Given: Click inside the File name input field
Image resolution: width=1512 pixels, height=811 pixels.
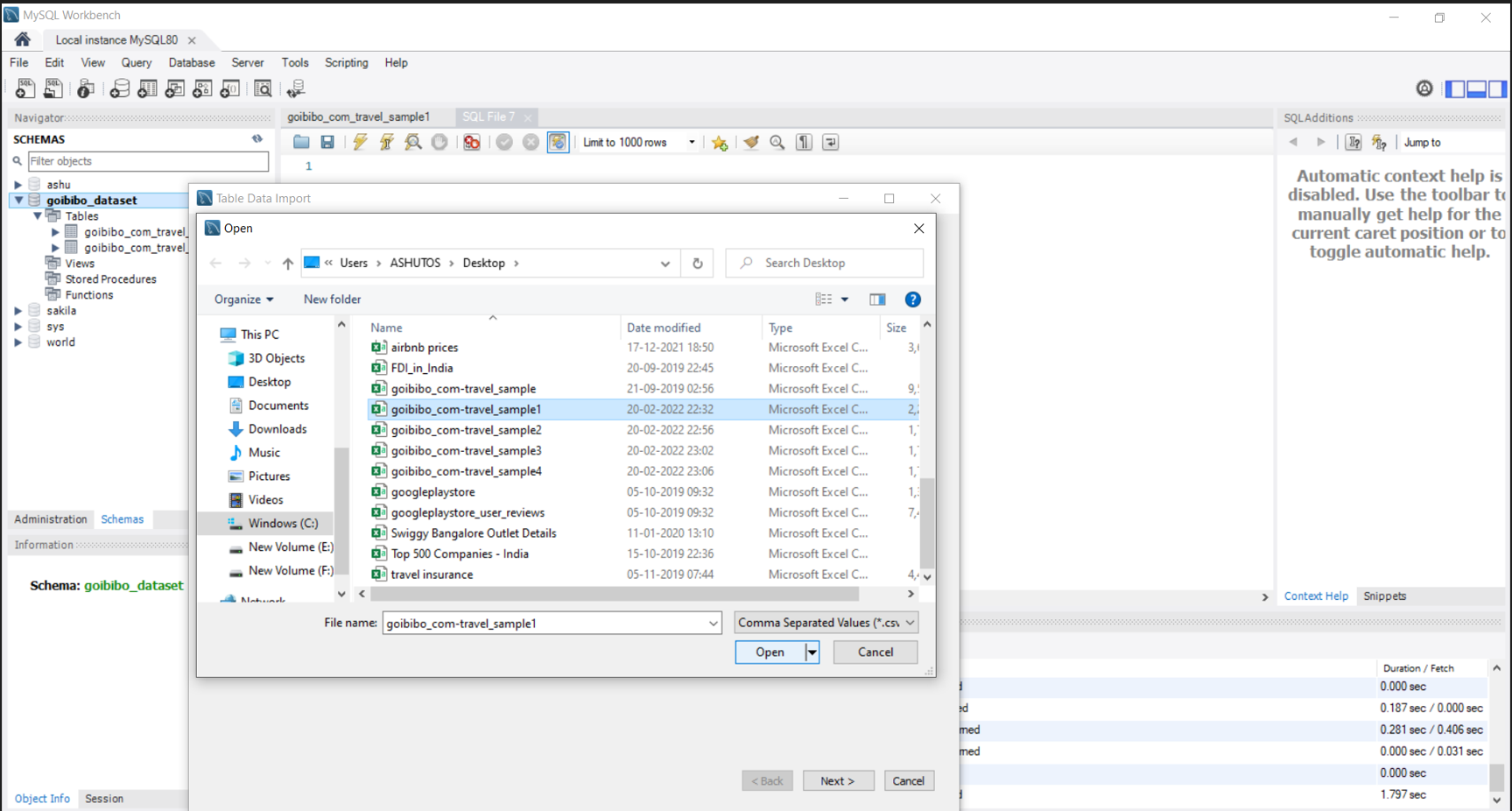Looking at the screenshot, I should click(x=543, y=623).
